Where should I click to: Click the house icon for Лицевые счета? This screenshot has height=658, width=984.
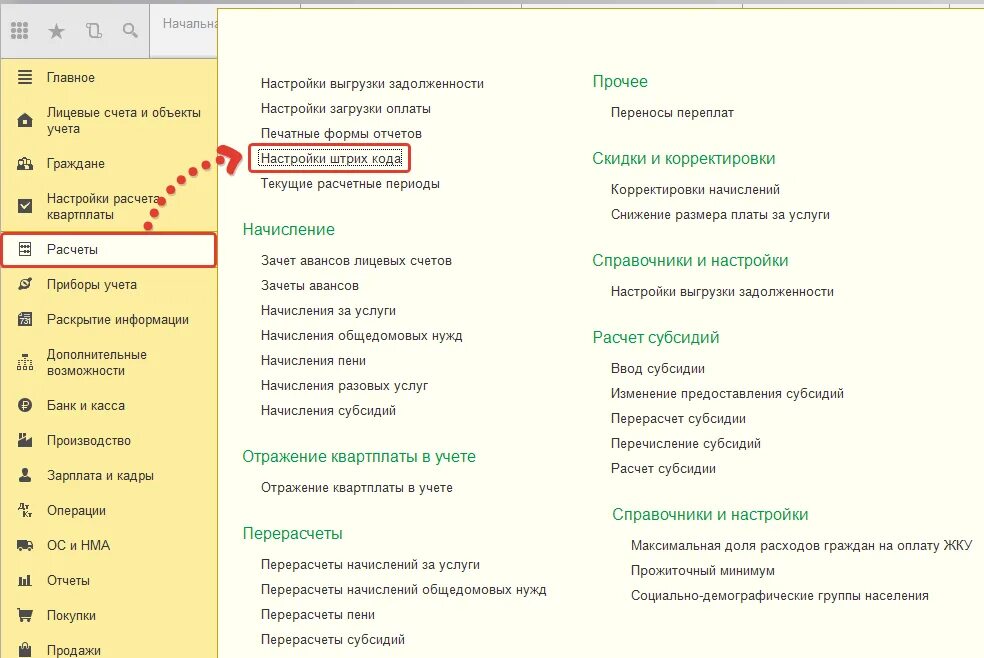tap(25, 120)
